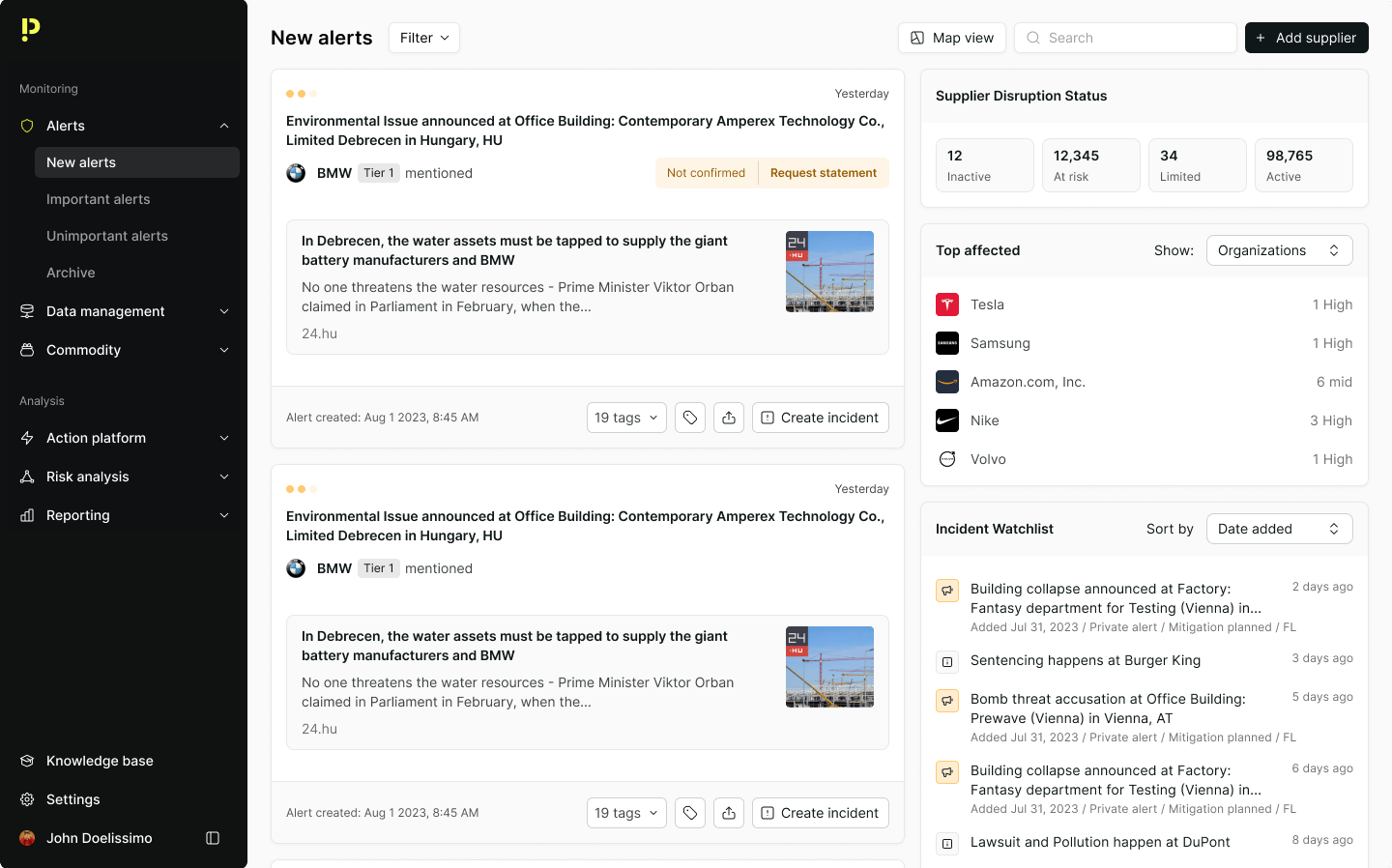Click the Settings gear icon
This screenshot has width=1392, height=868.
[x=27, y=799]
